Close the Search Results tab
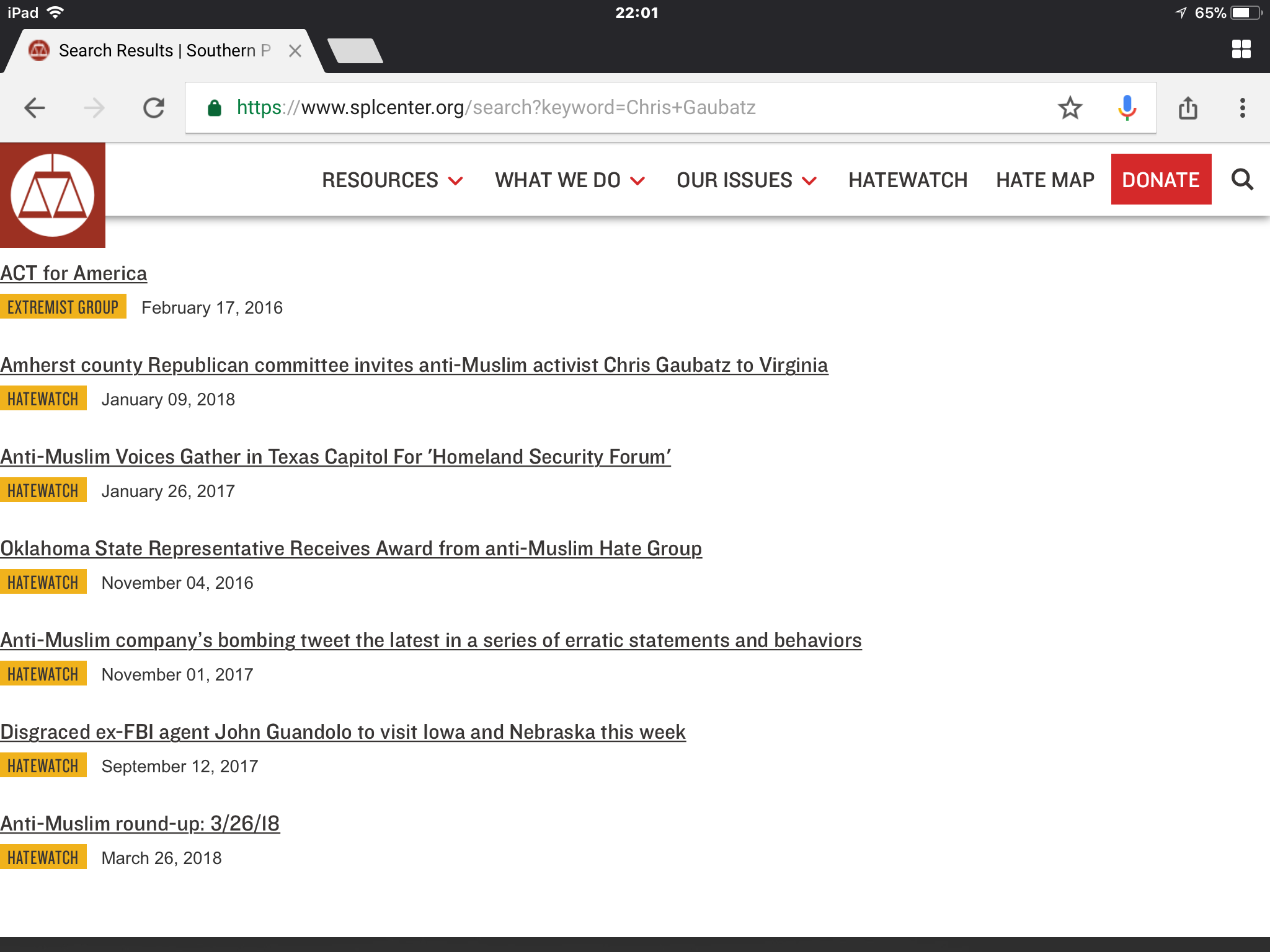 tap(295, 51)
